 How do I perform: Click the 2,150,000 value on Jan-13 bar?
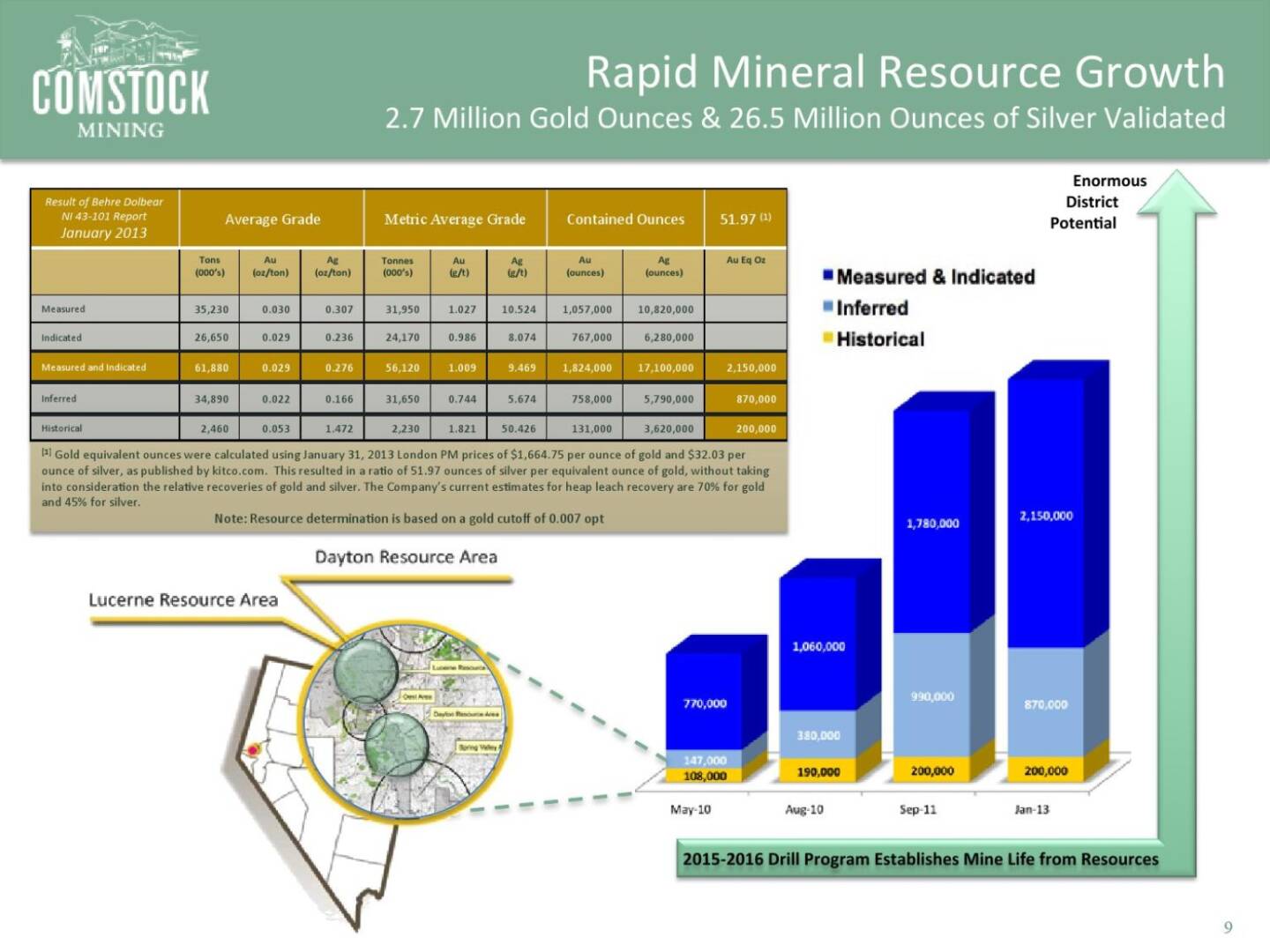coord(1046,516)
